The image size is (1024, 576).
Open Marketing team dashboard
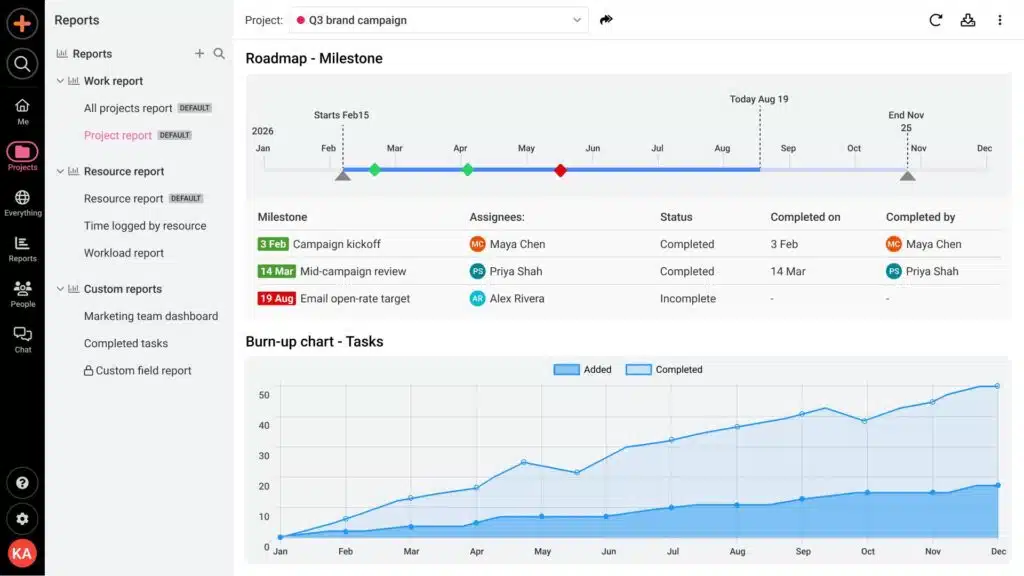coord(151,316)
